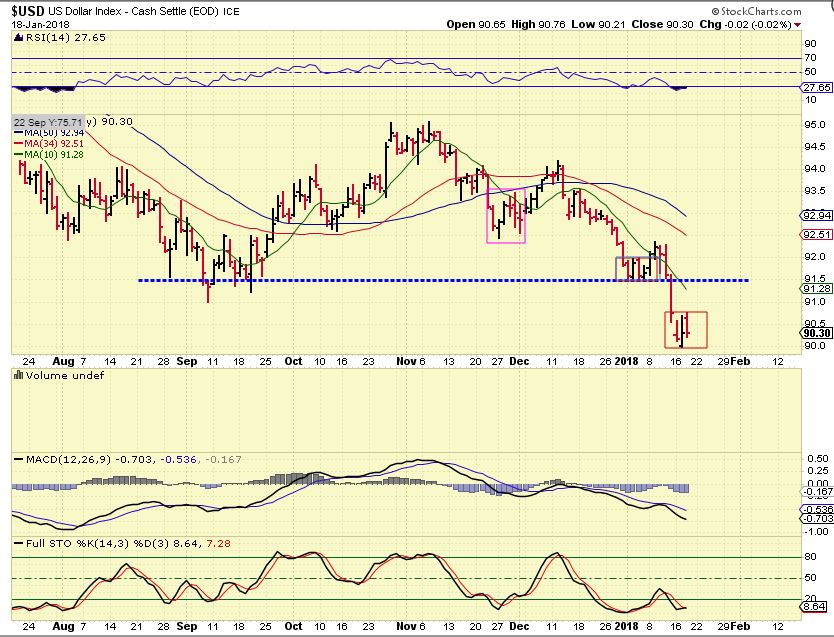Click the $USD ticker symbol title

(26, 9)
